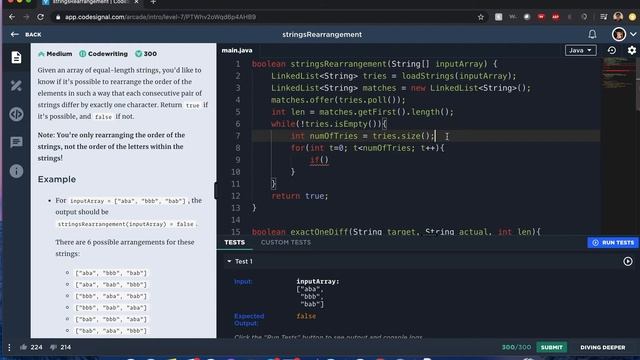The height and width of the screenshot is (360, 640).
Task: Click the Medium difficulty label
Action: [x=55, y=54]
